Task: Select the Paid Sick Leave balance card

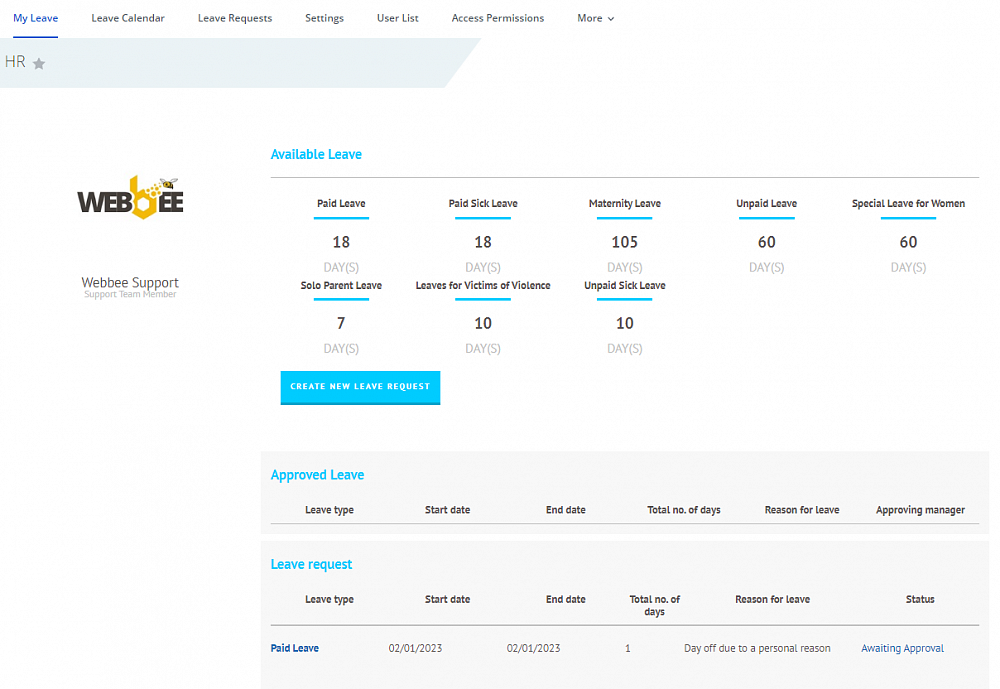Action: pyautogui.click(x=483, y=204)
